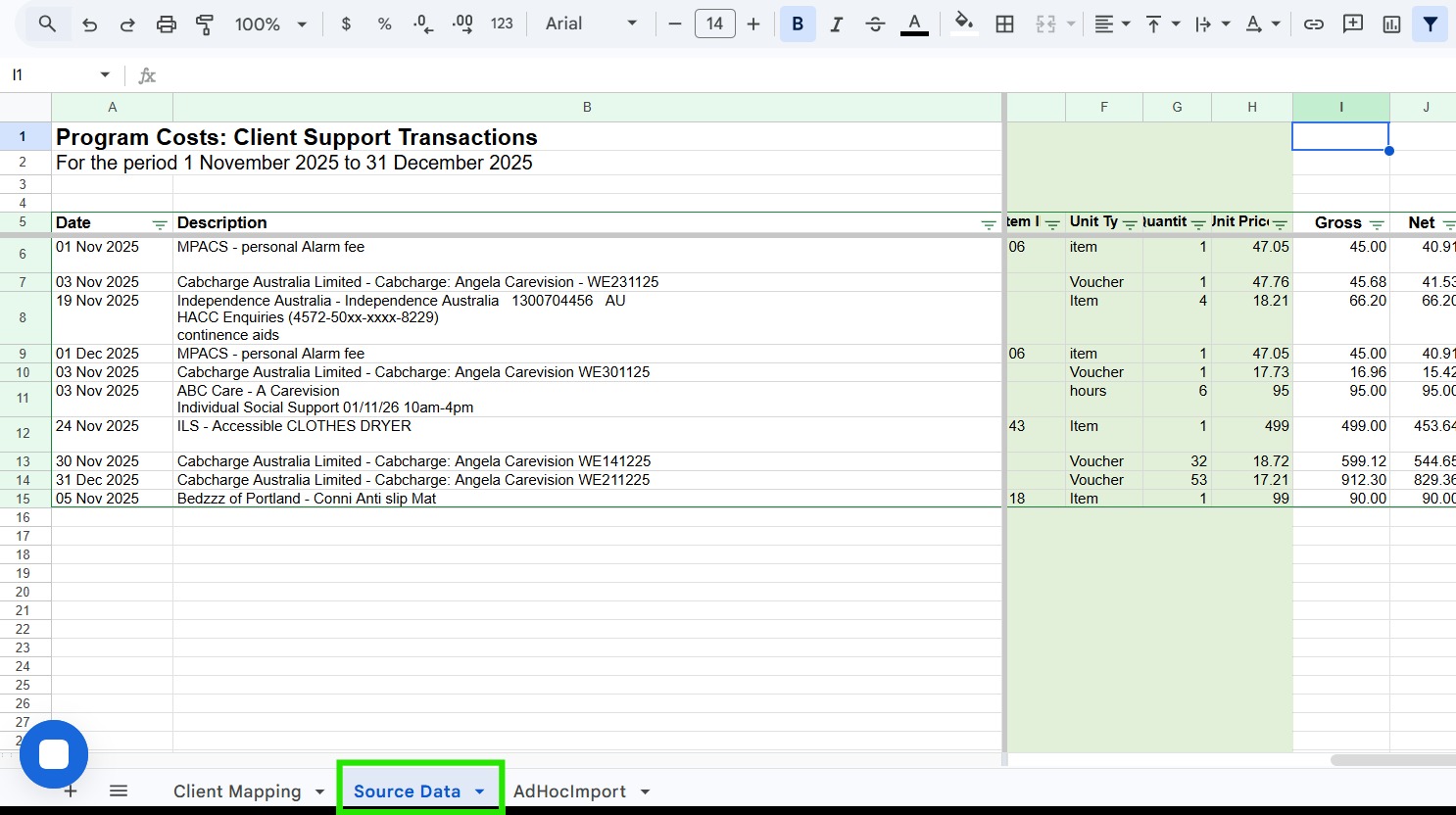Screen dimensions: 1456x815
Task: Select the paint format tool
Action: tap(205, 24)
